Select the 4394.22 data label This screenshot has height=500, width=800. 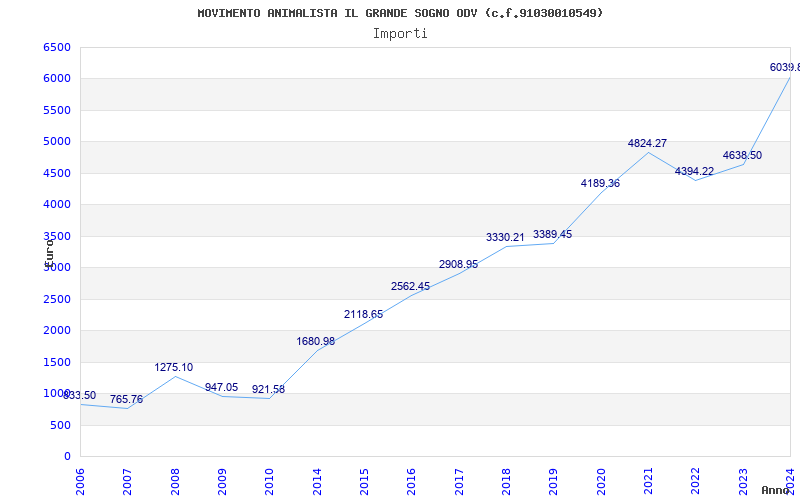694,171
